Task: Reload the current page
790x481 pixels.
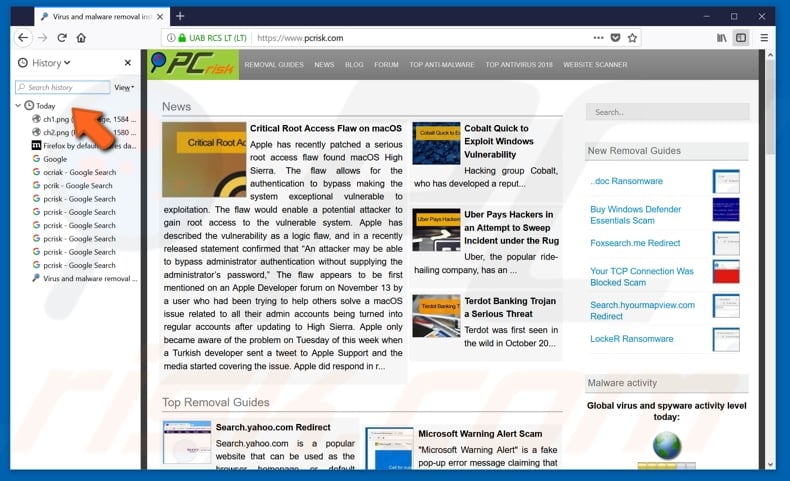Action: (x=62, y=38)
